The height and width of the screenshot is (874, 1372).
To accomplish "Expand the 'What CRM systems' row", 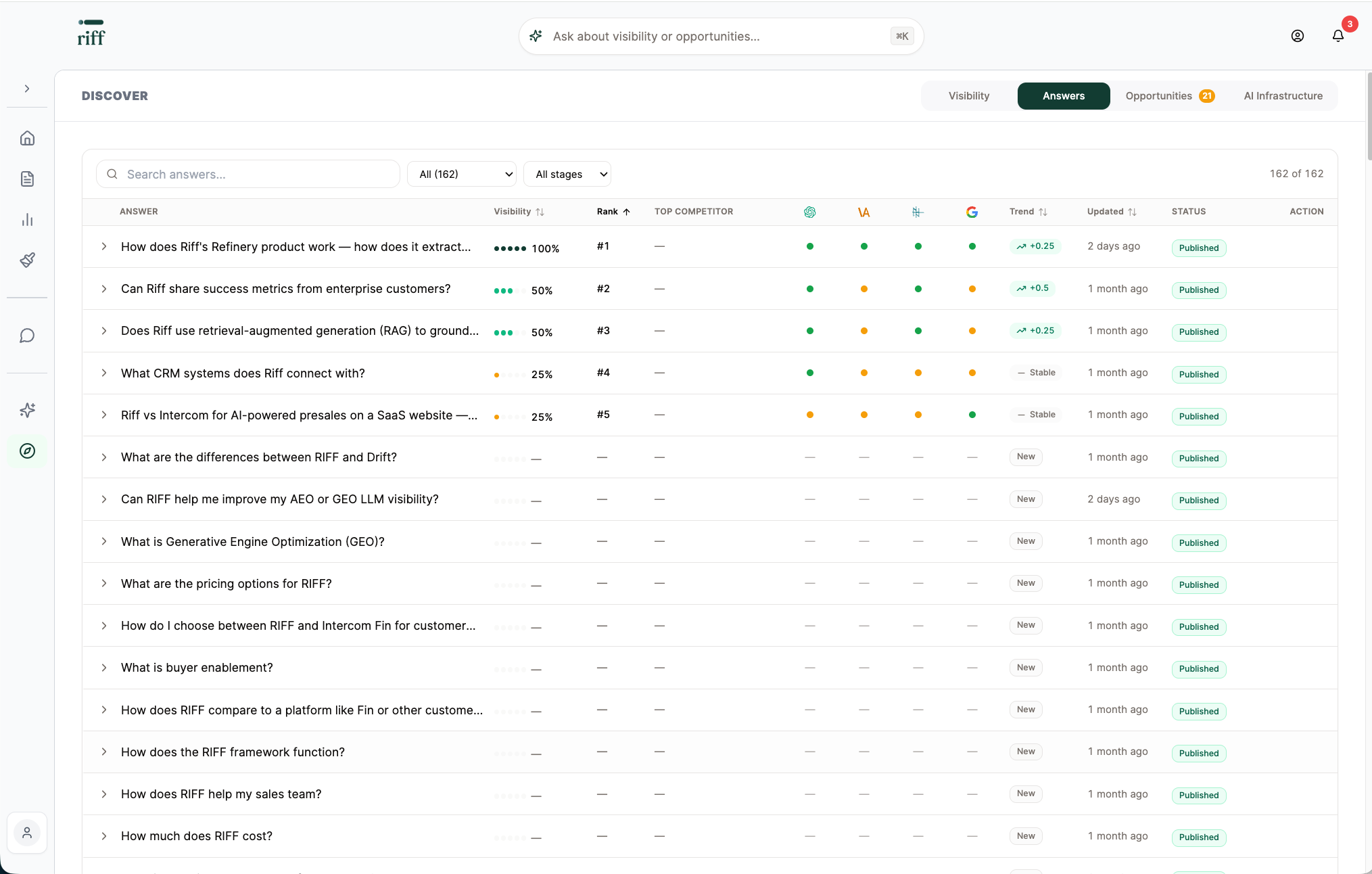I will pos(104,373).
